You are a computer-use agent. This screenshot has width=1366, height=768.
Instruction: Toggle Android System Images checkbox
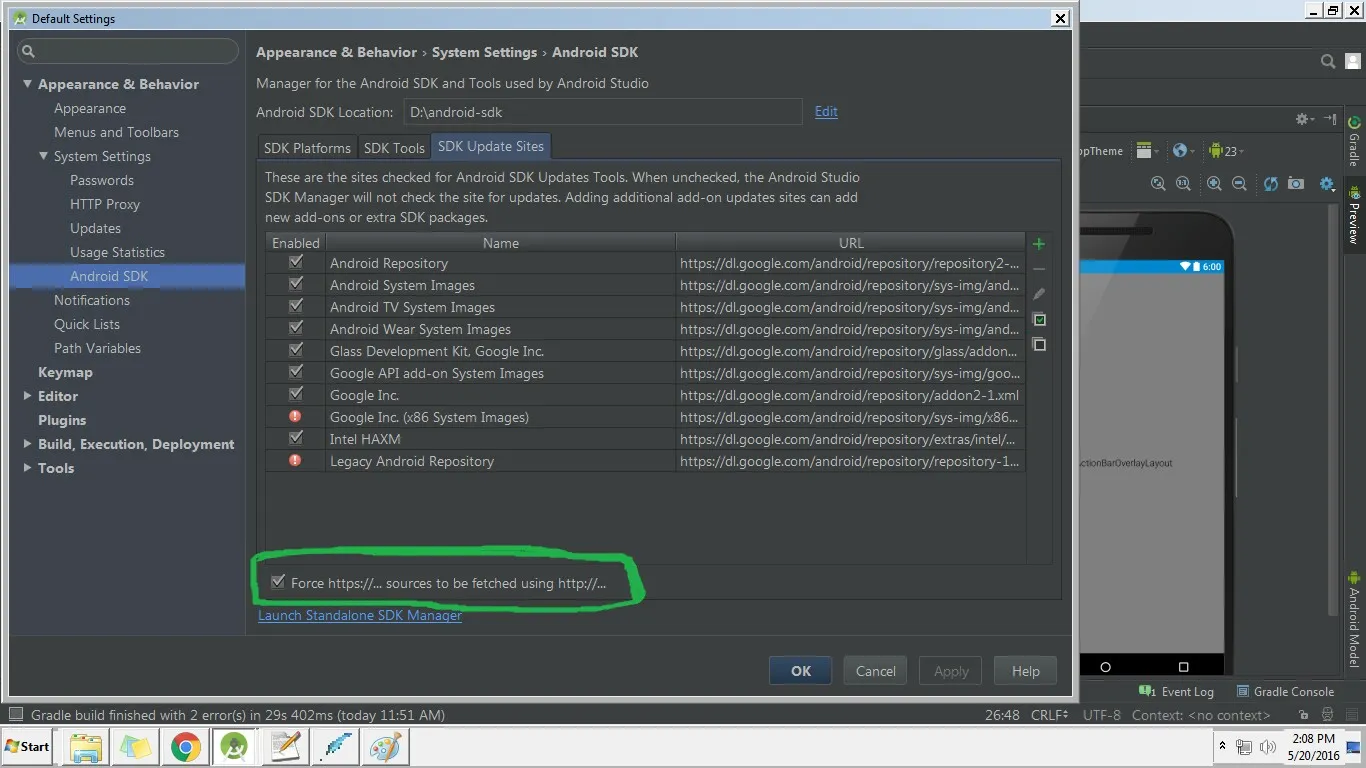295,284
